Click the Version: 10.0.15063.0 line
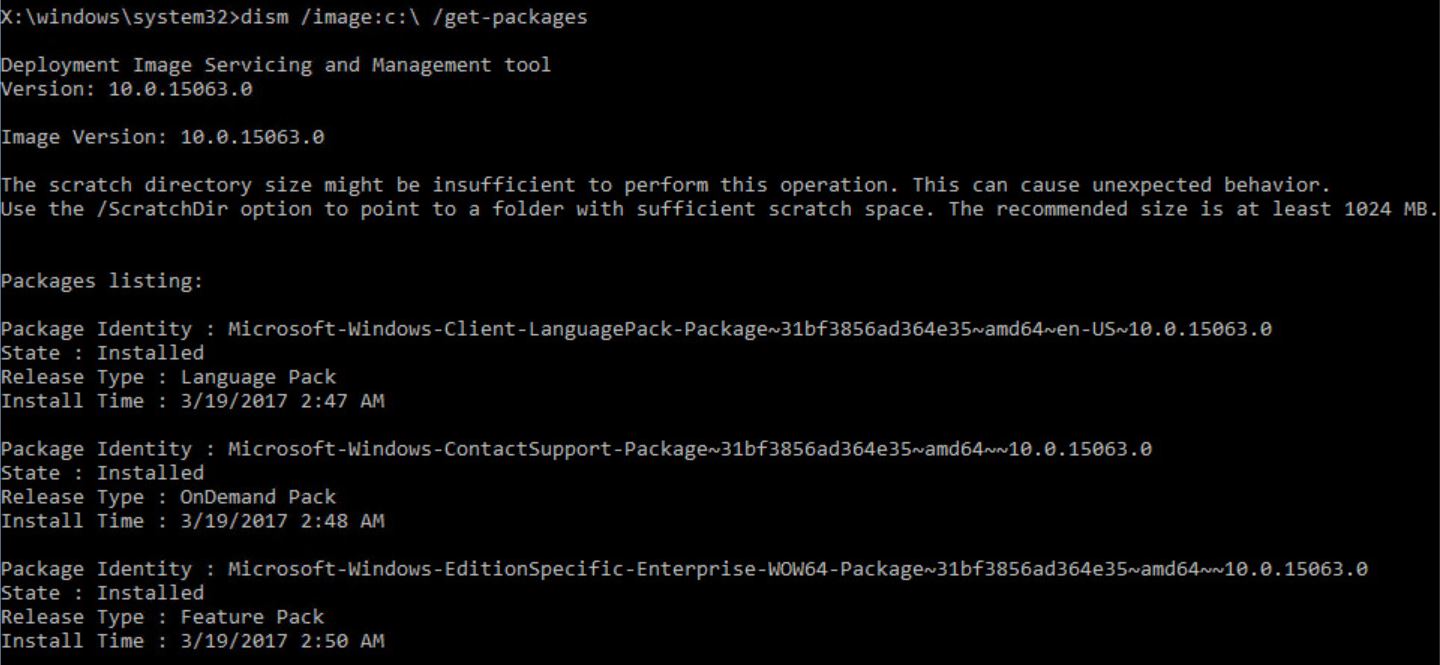The width and height of the screenshot is (1440, 665). pyautogui.click(x=126, y=89)
